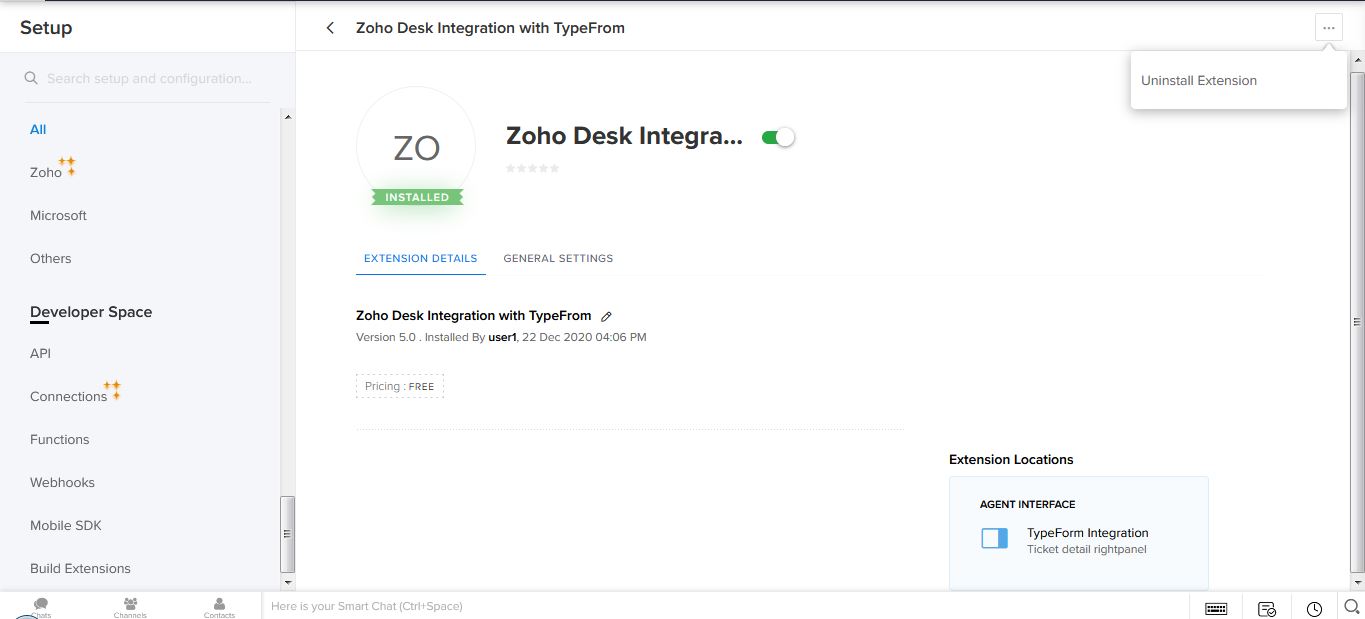Open Channels in the bottom bar
The image size is (1365, 619).
pyautogui.click(x=130, y=606)
